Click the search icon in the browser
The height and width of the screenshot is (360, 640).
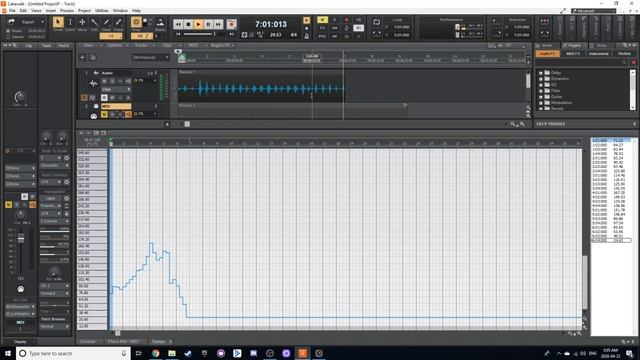(x=624, y=62)
